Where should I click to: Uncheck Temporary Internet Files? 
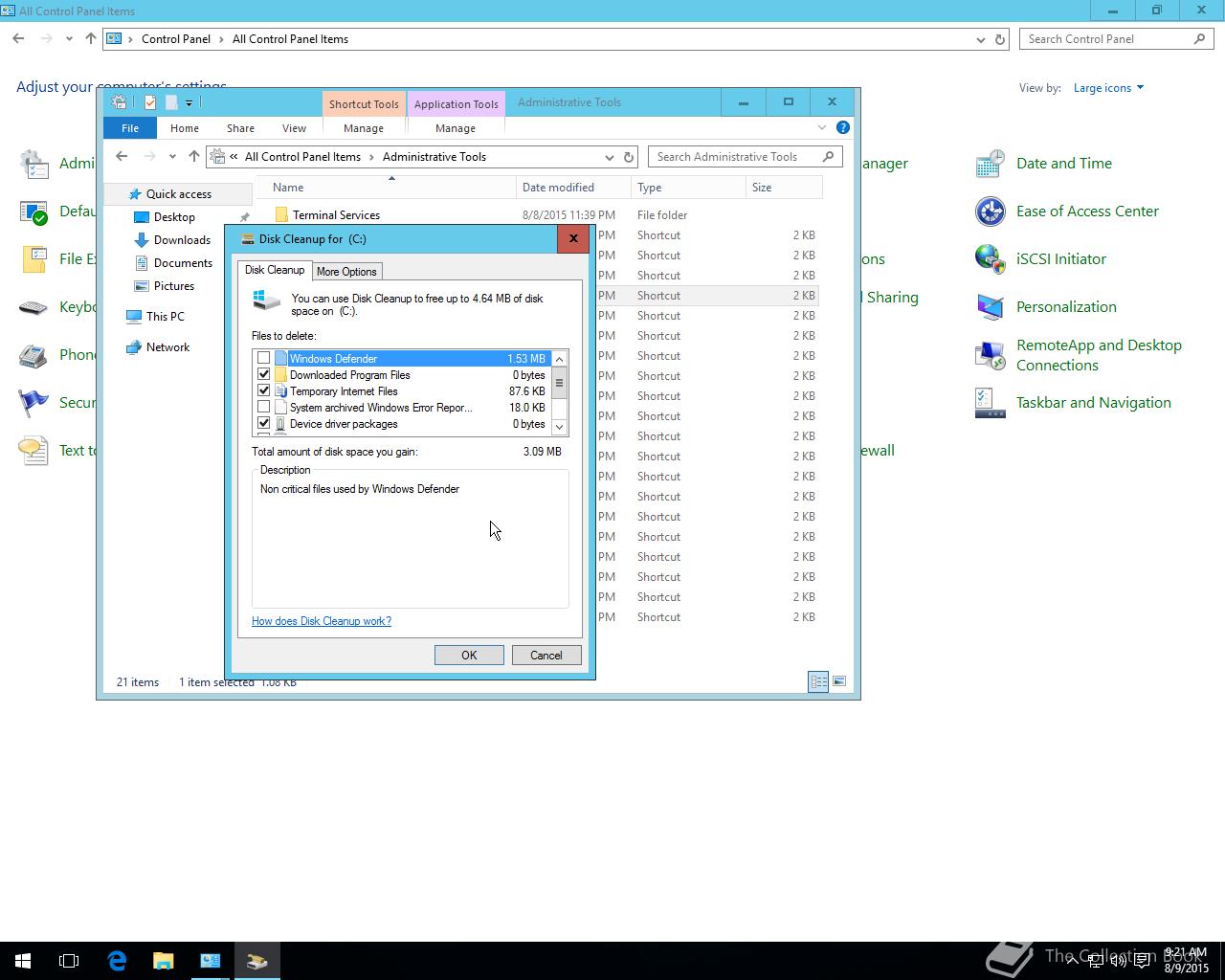point(264,390)
